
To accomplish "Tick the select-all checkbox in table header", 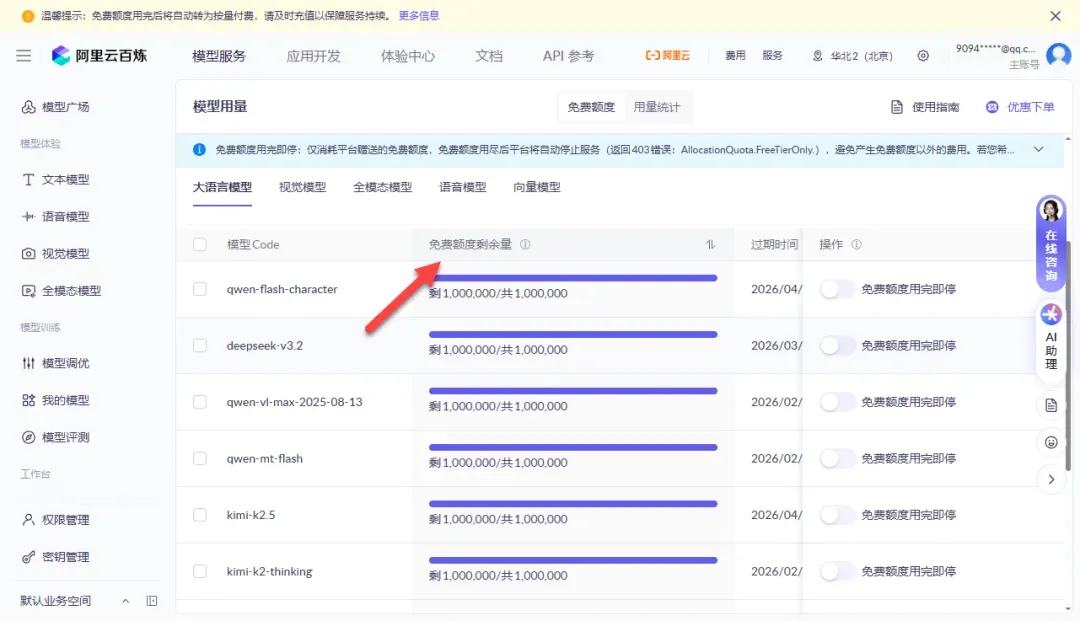I will [200, 244].
